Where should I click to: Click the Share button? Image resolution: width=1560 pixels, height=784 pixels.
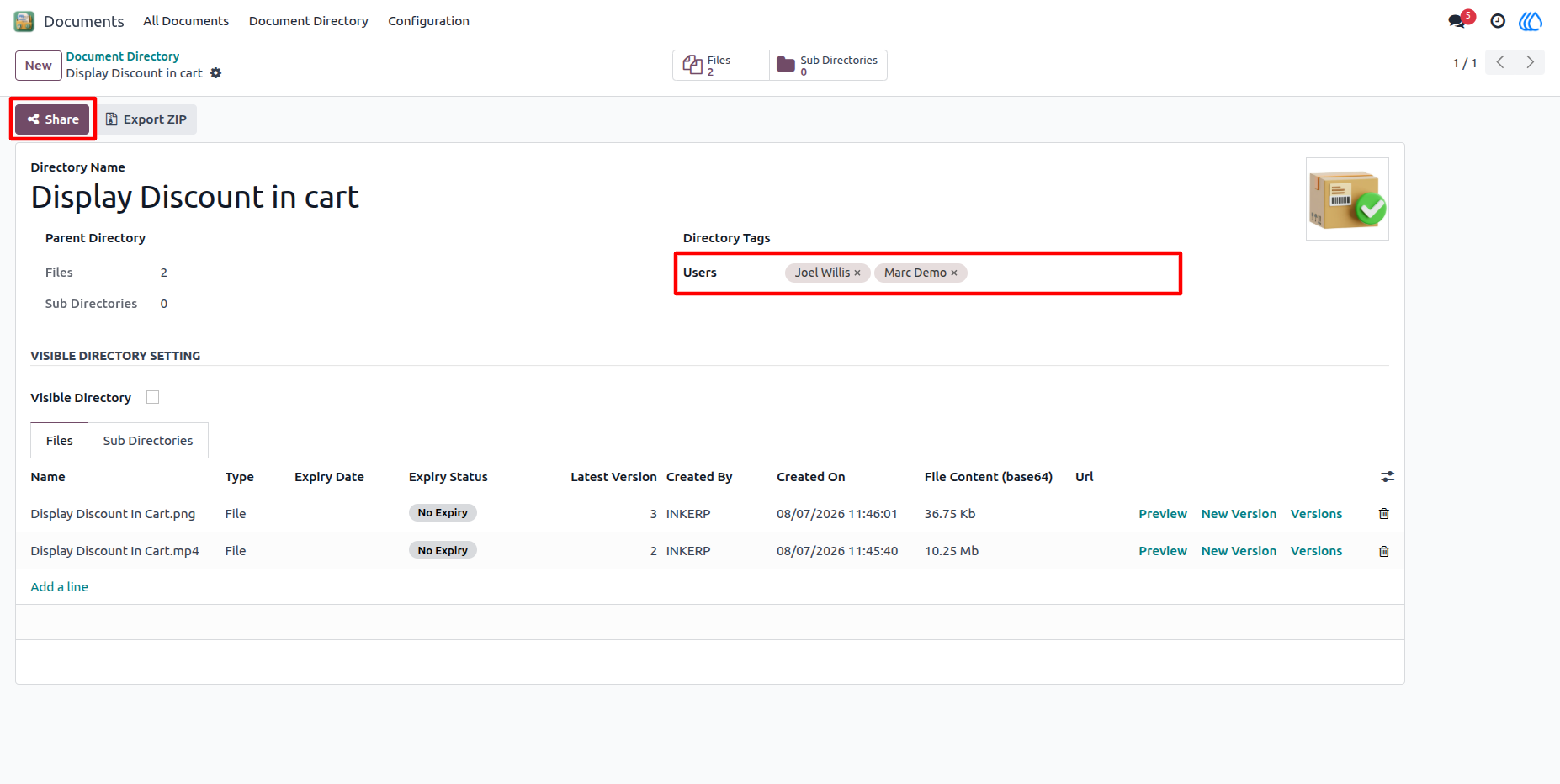pos(52,119)
